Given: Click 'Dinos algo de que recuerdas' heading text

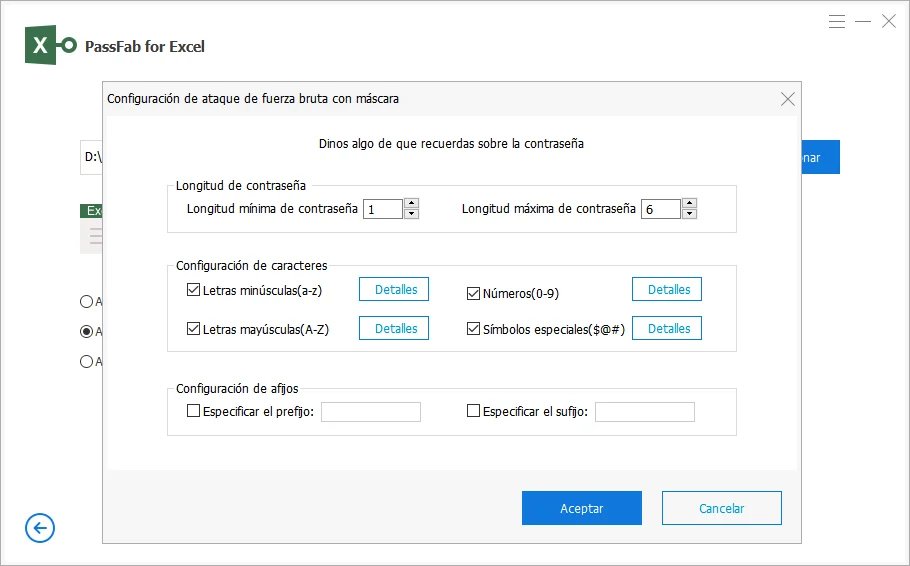Looking at the screenshot, I should click(451, 143).
